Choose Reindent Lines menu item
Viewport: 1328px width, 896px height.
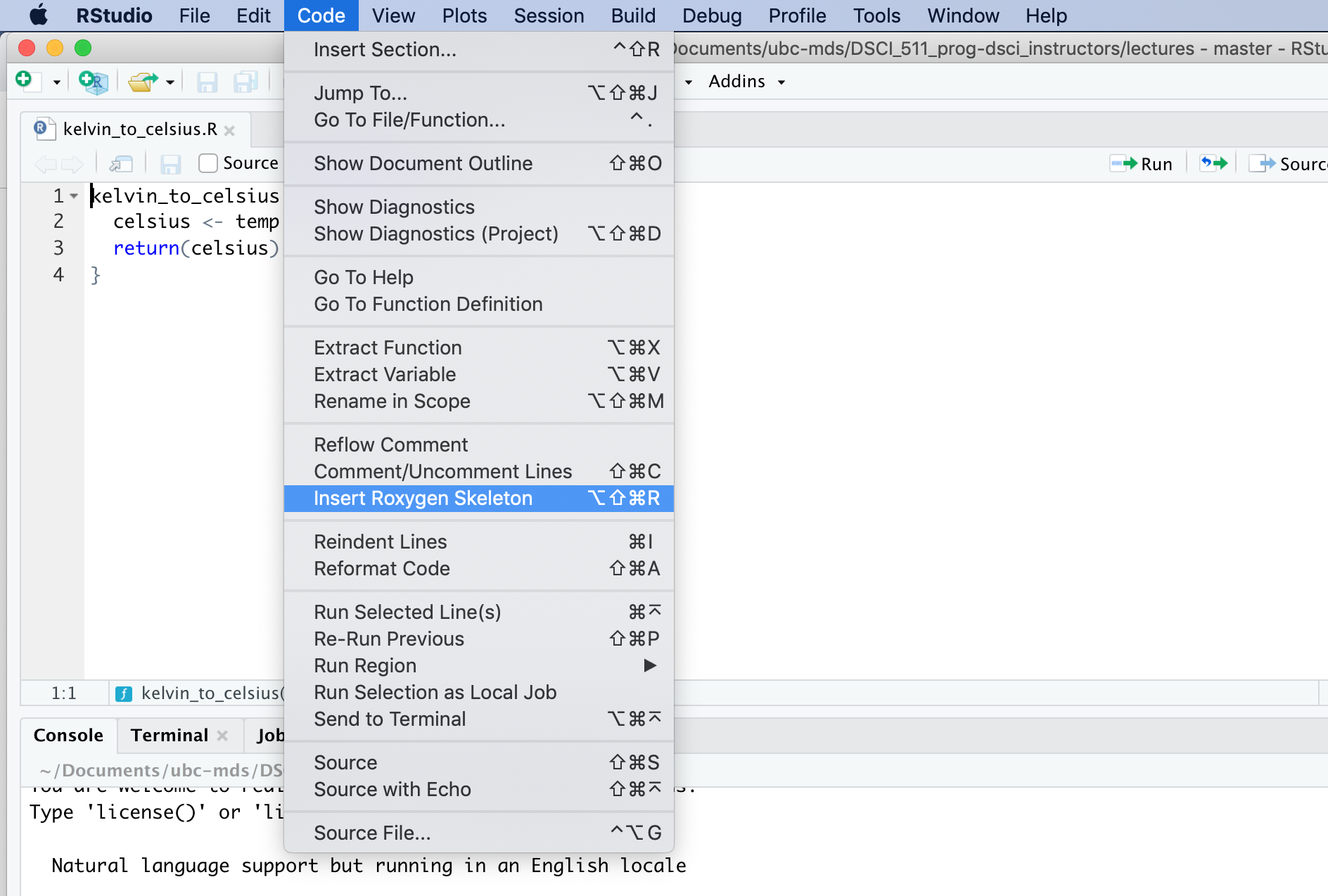pyautogui.click(x=479, y=542)
